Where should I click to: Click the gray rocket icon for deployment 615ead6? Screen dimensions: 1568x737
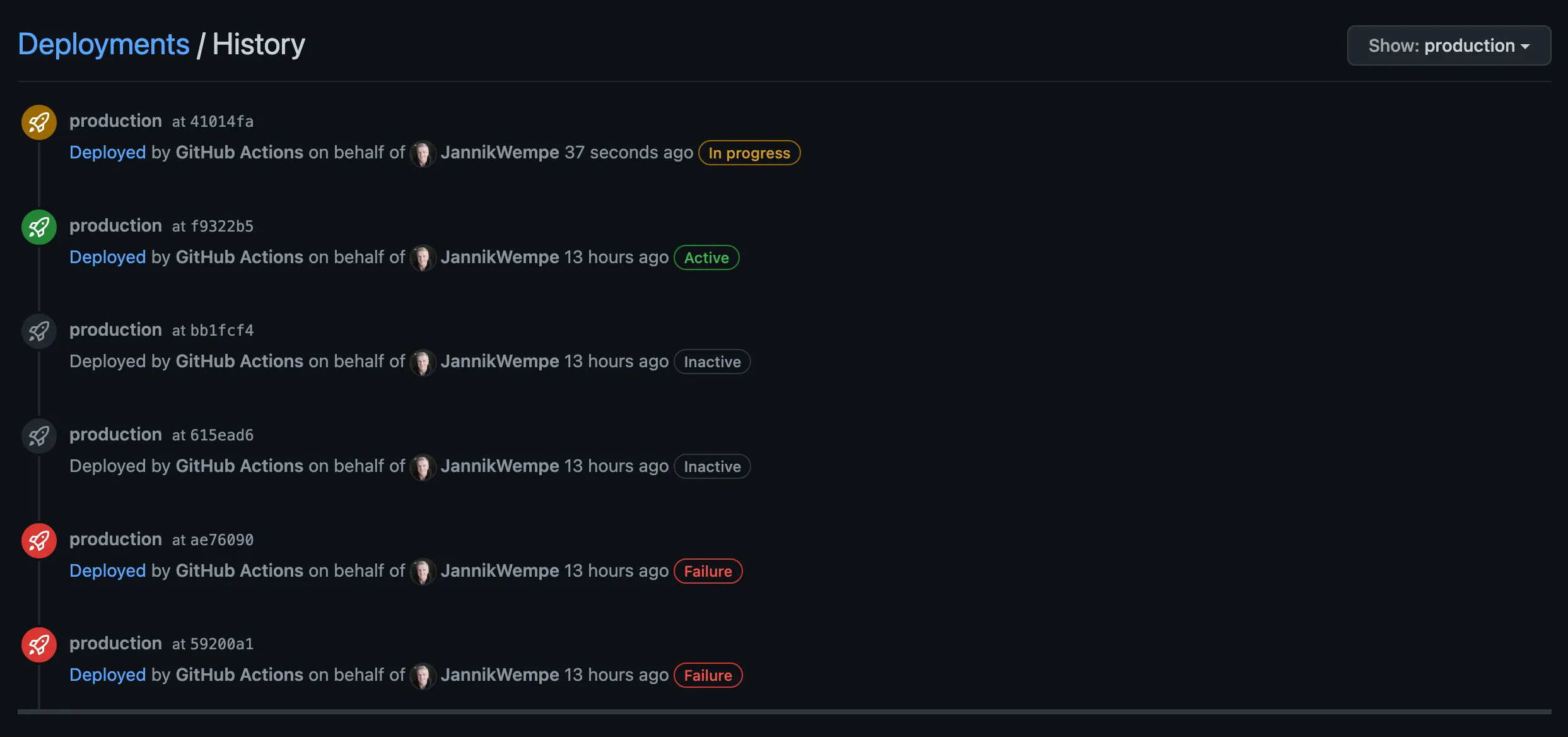coord(38,435)
